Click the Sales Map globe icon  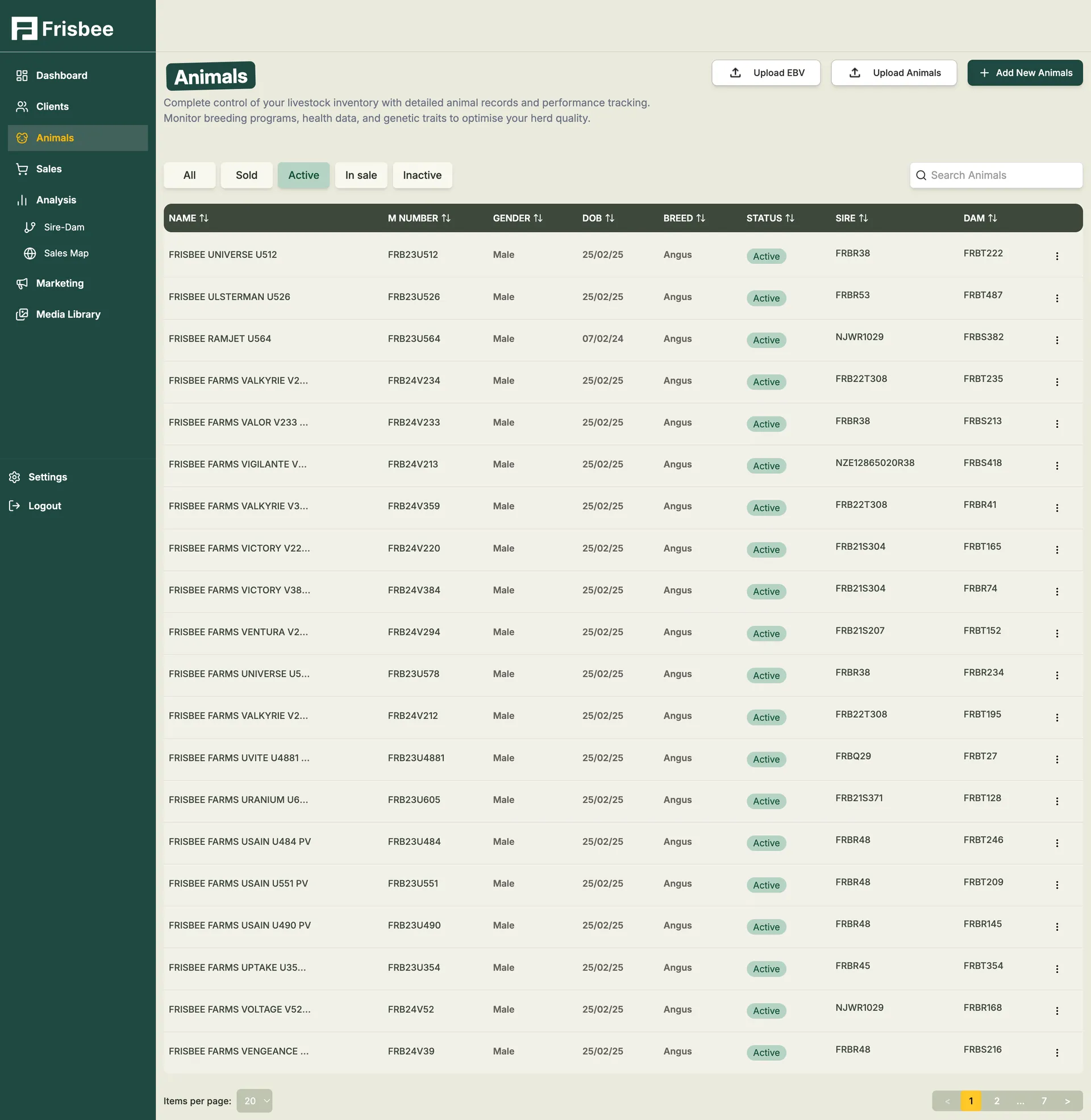30,253
